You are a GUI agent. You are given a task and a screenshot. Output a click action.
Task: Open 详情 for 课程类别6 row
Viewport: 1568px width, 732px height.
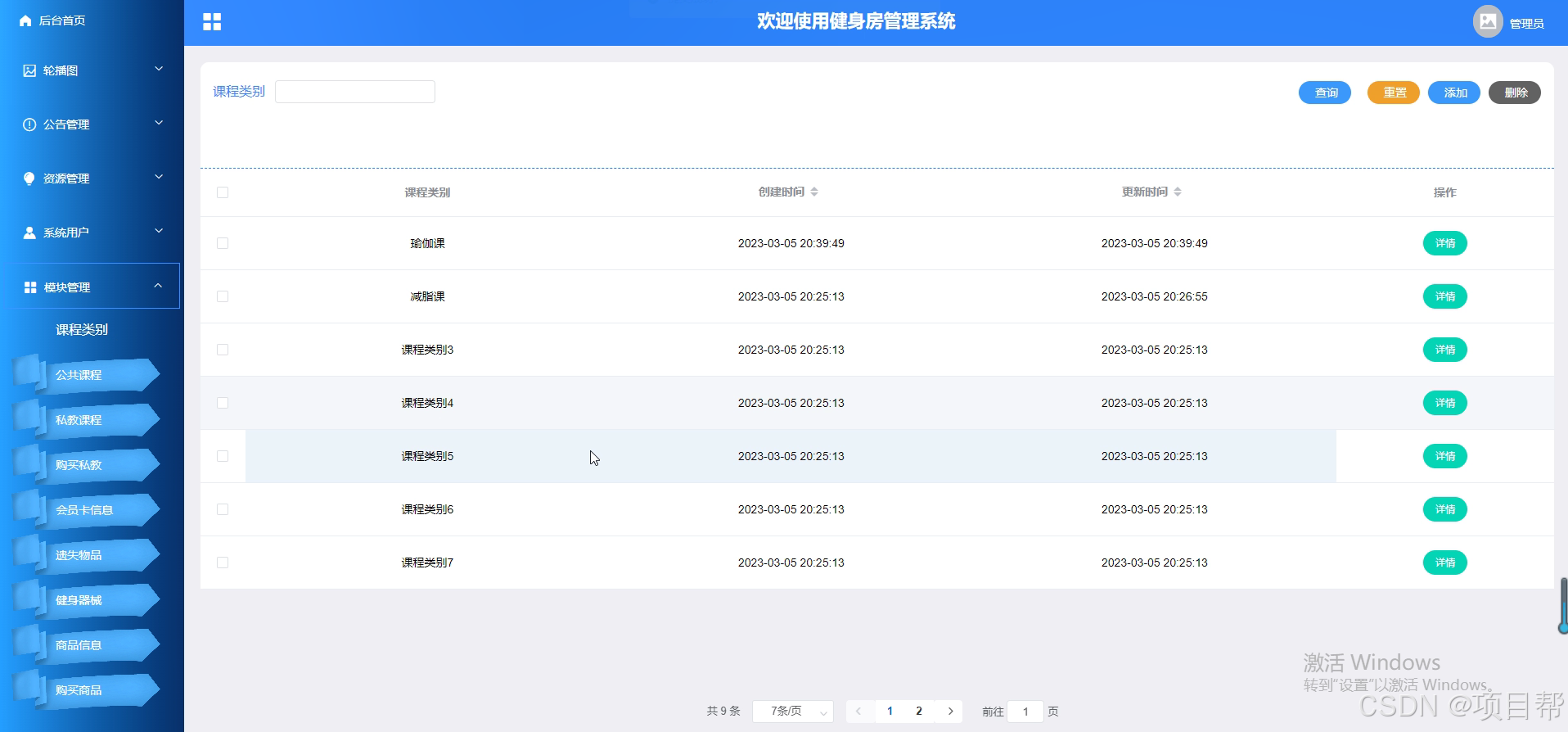point(1445,509)
